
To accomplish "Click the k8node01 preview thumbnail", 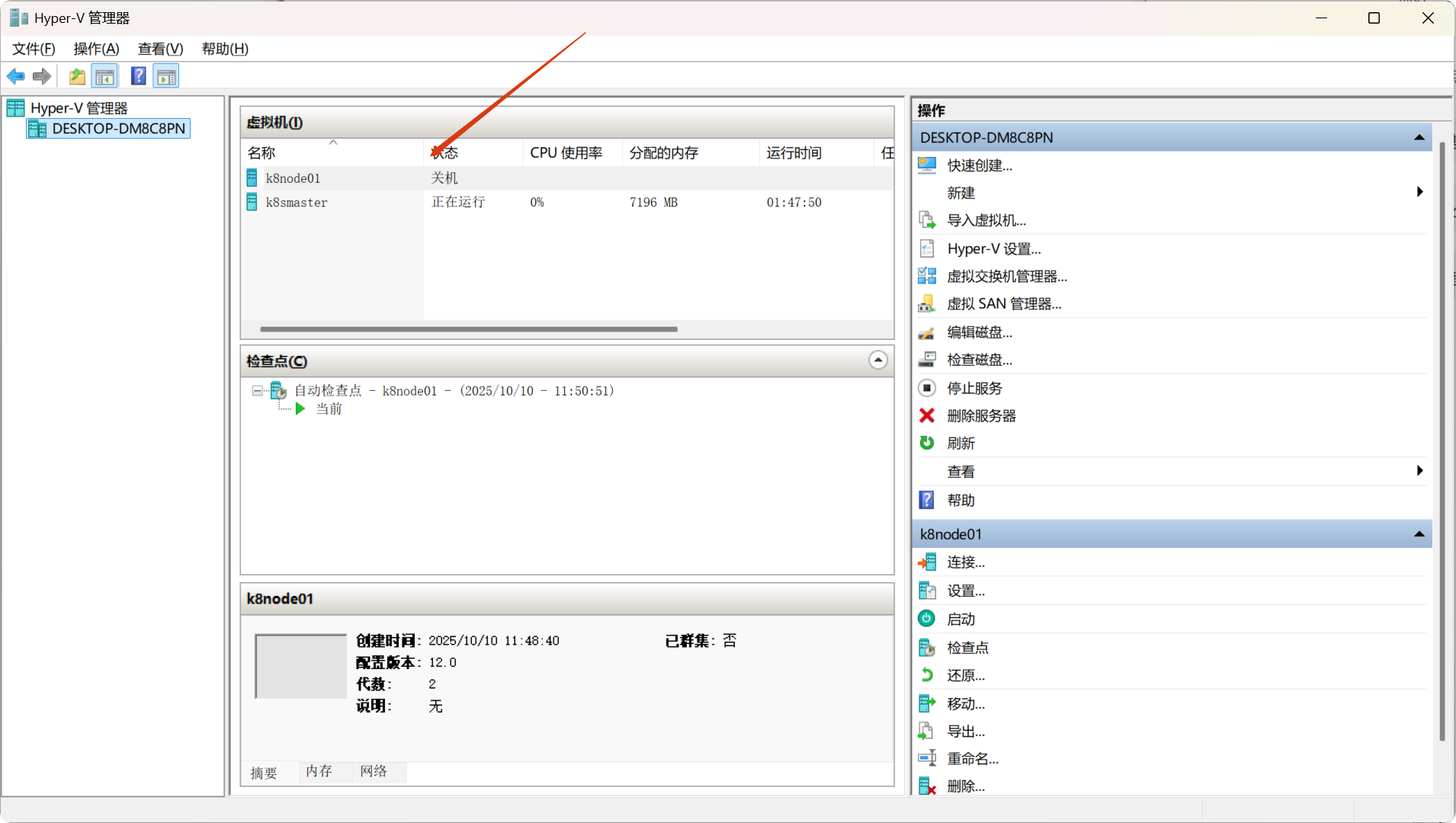I will point(301,667).
